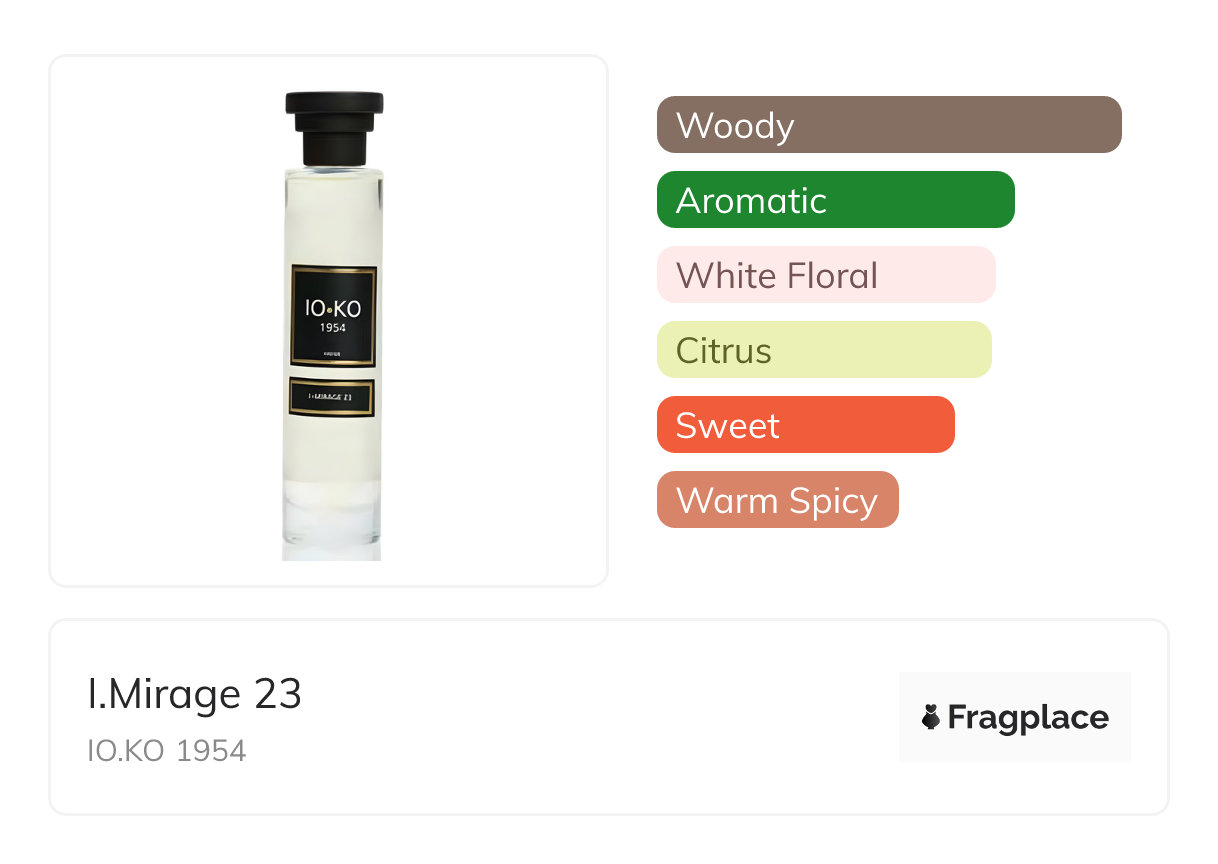This screenshot has height=864, width=1218.
Task: Select the orange Sweet accord bar
Action: (x=806, y=425)
